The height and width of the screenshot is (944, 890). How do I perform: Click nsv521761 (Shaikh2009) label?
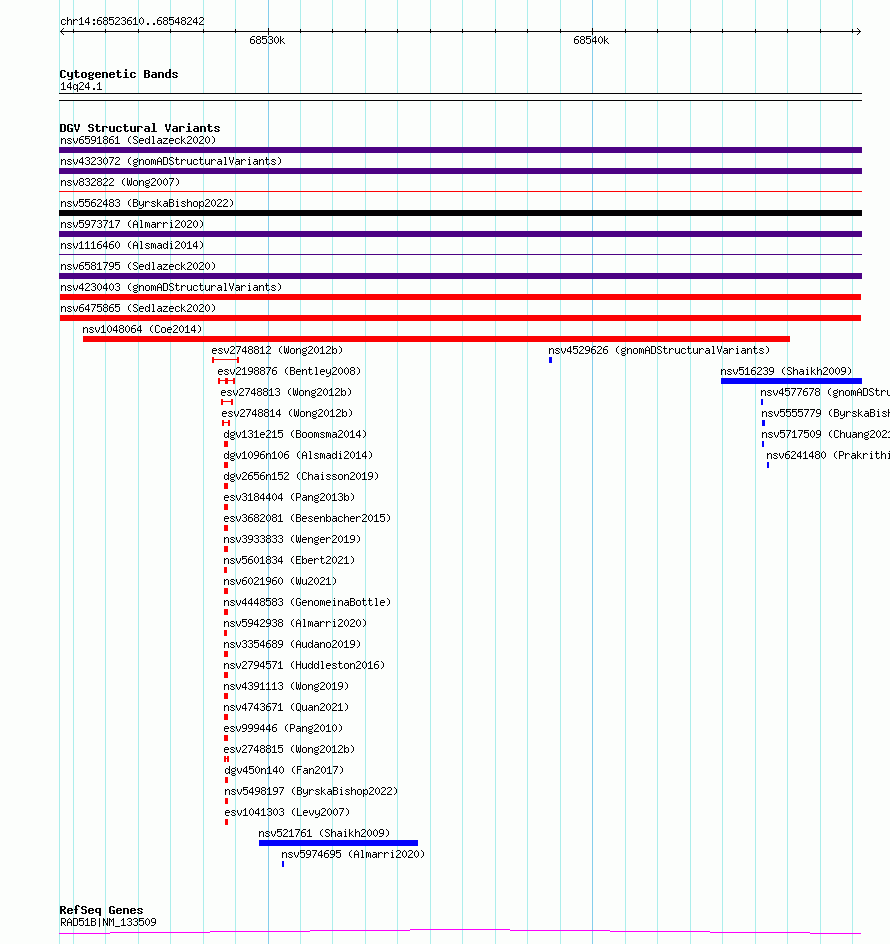[x=324, y=834]
